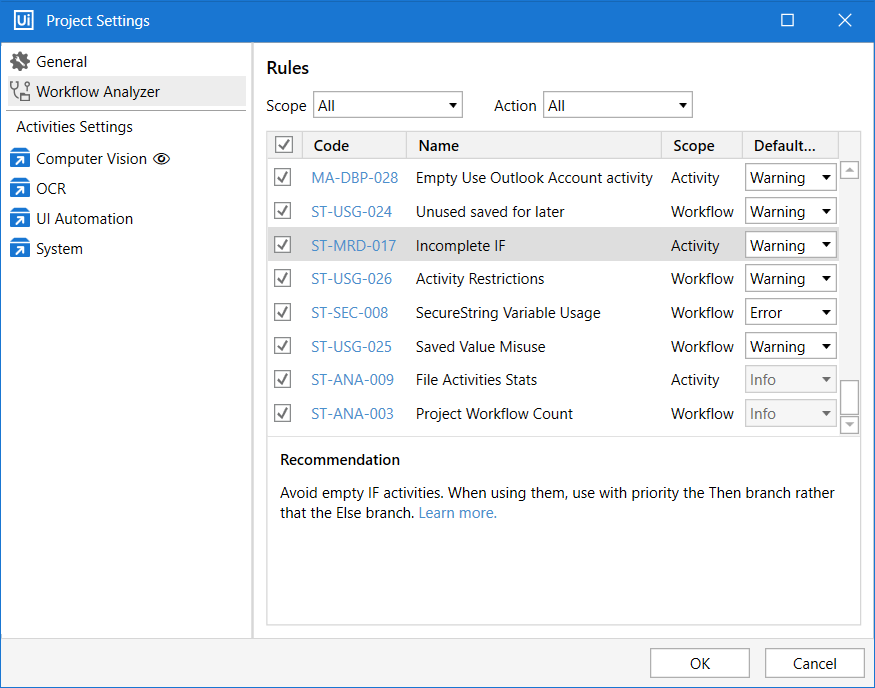The image size is (875, 688).
Task: Open the Scope filter dropdown
Action: click(388, 105)
